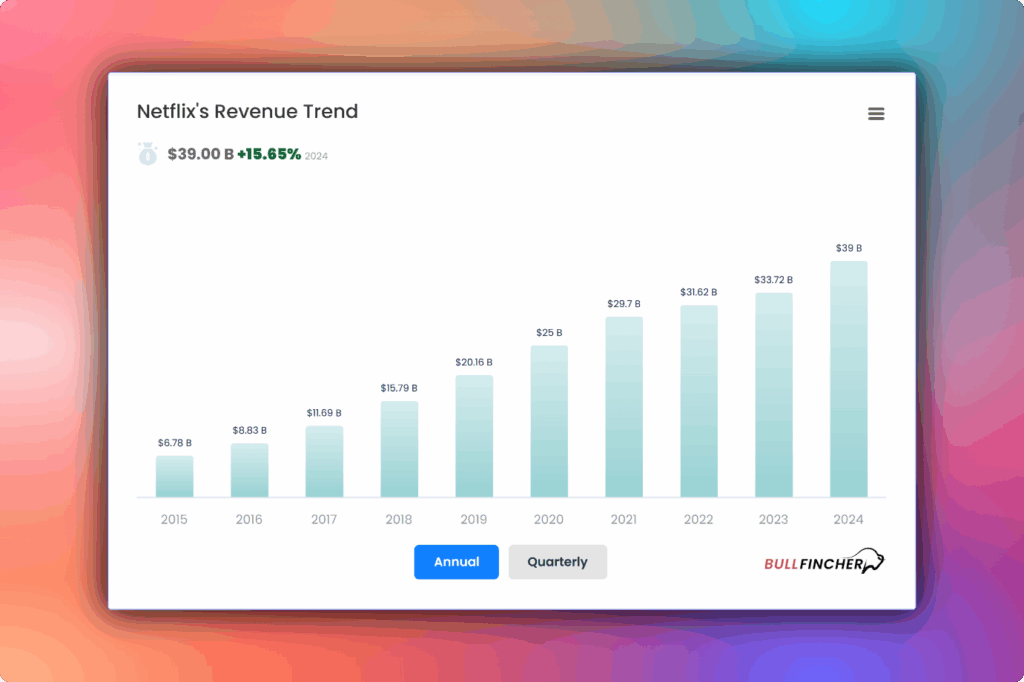
Task: Switch to the Quarterly view
Action: pos(558,562)
